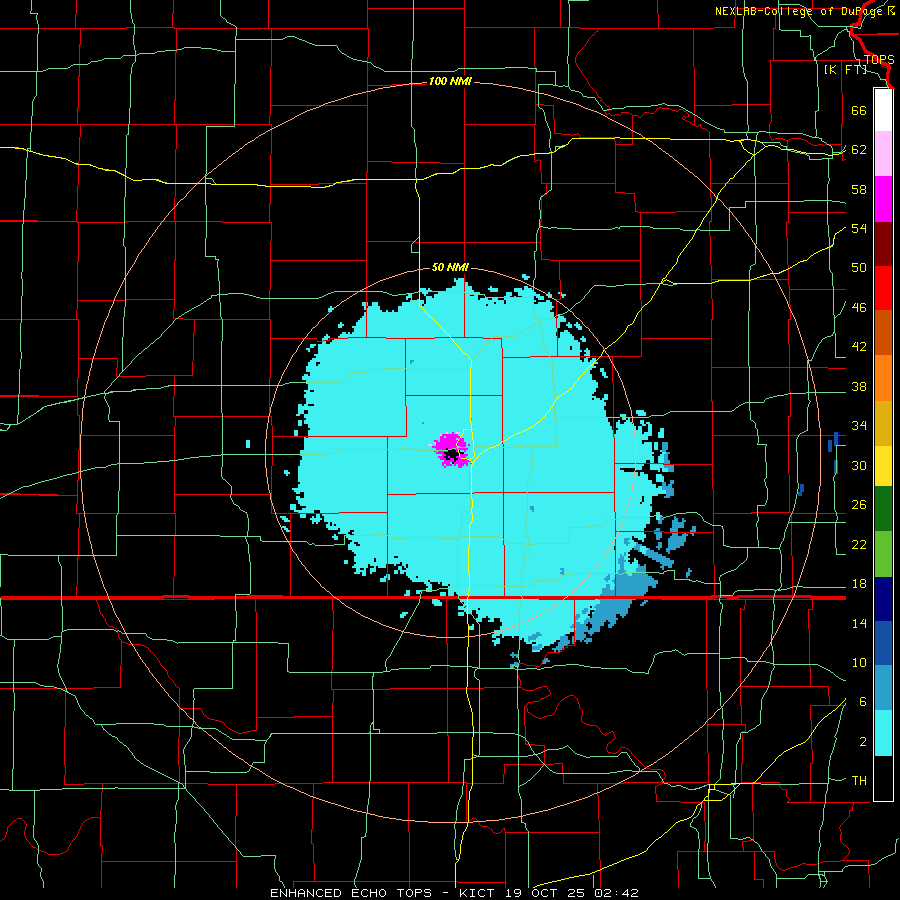Click the 42 value on legend scale
This screenshot has width=900, height=900.
point(859,347)
